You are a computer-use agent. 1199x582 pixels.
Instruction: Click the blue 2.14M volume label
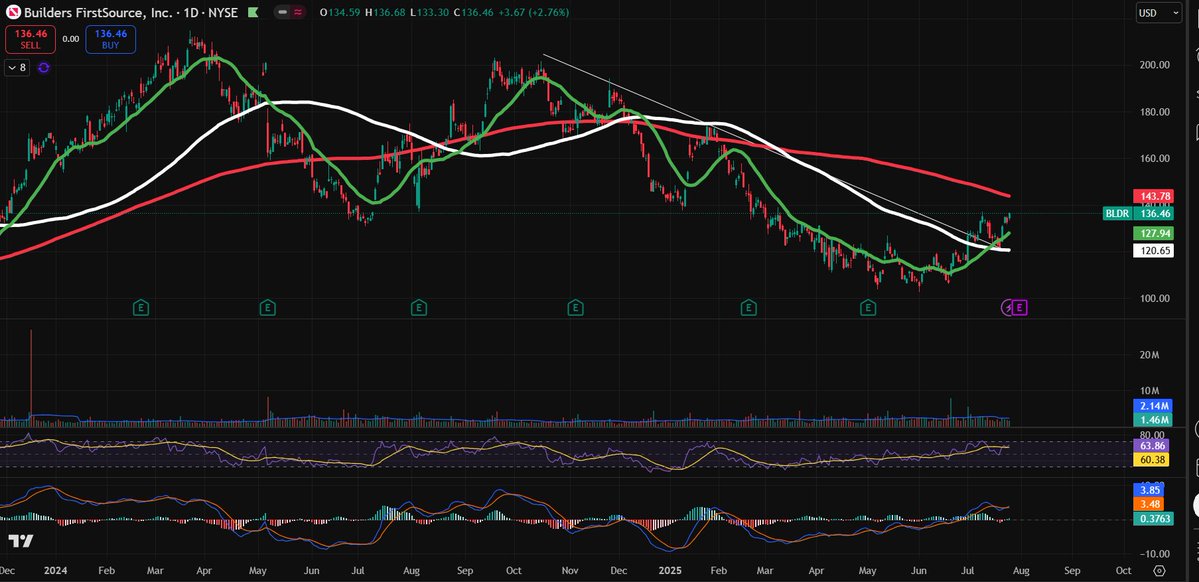click(x=1155, y=406)
